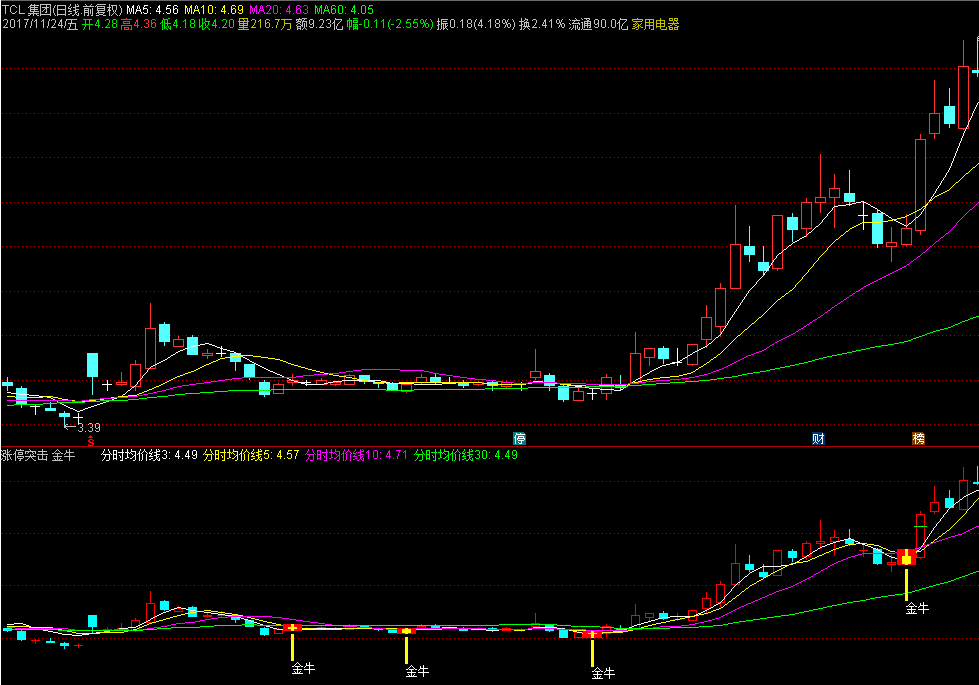Select the 分时均价线3: 4.49 label
Screen dimensions: 979x685
(x=149, y=455)
